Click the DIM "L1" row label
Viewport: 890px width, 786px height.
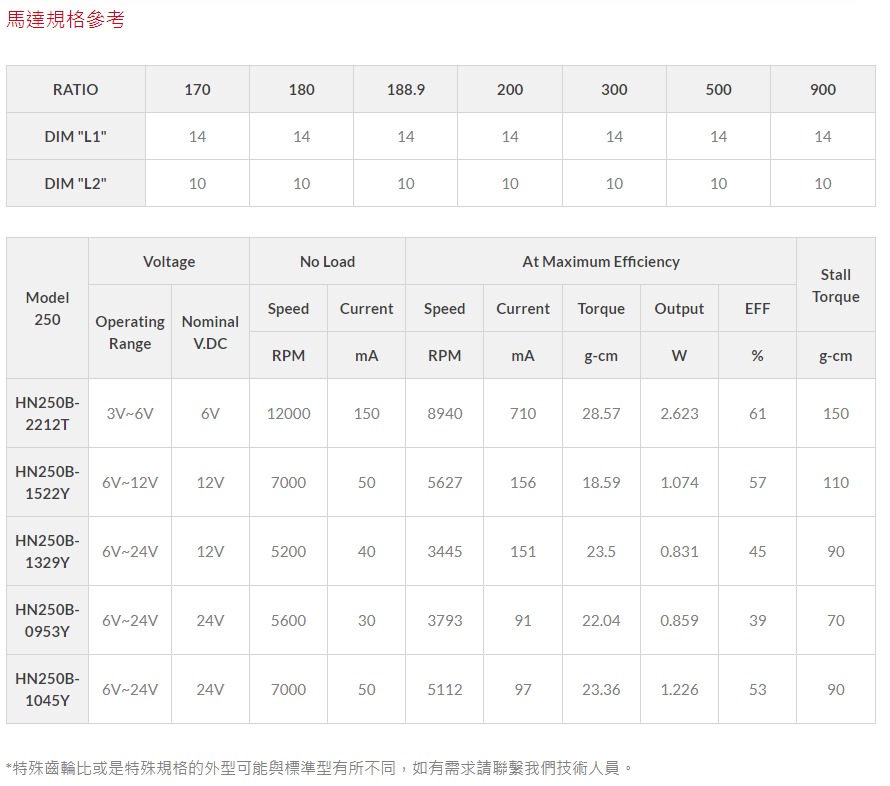tap(76, 137)
